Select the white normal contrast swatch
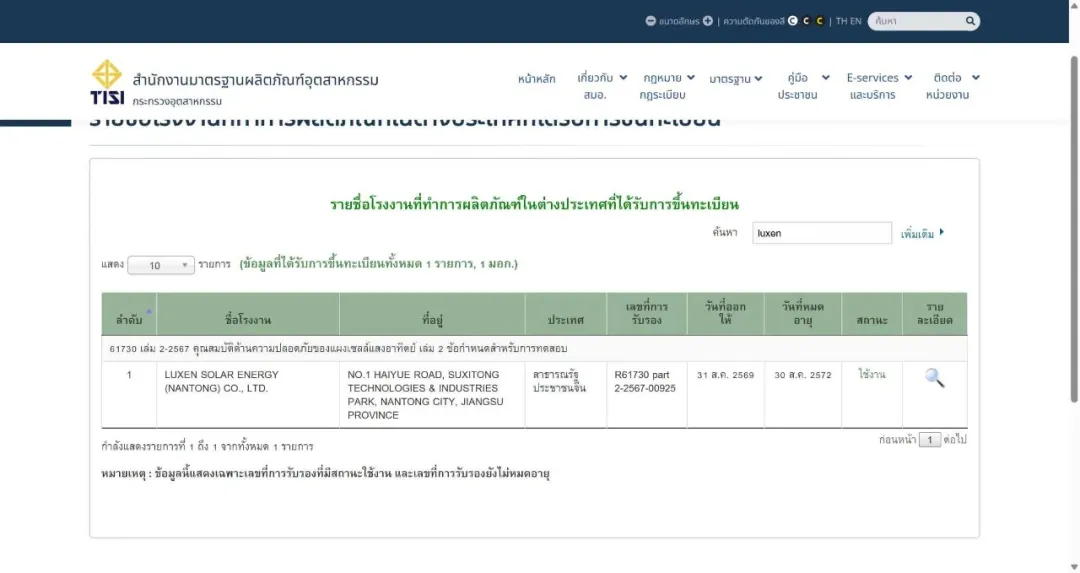The width and height of the screenshot is (1080, 573). tap(793, 21)
